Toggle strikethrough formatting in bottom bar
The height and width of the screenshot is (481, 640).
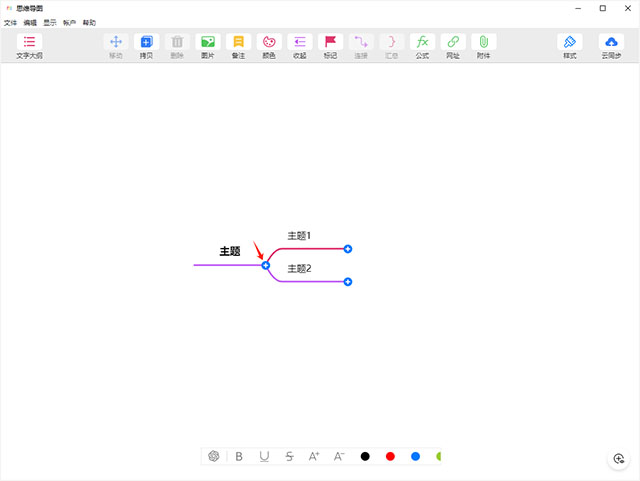289,456
